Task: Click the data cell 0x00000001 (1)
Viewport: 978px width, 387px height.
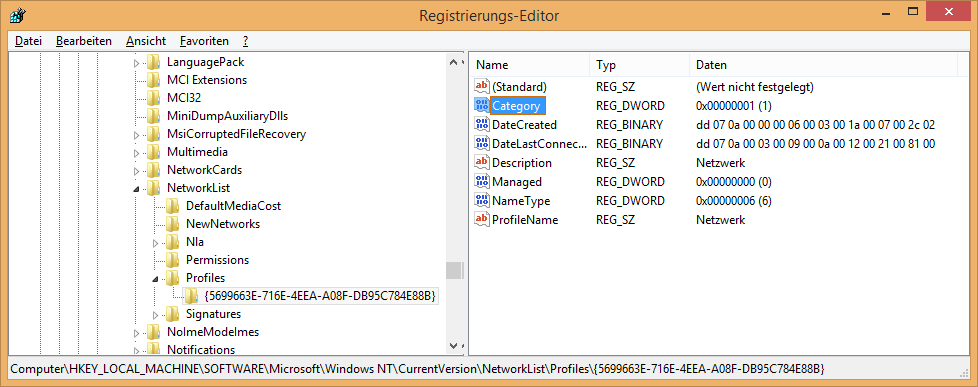Action: pyautogui.click(x=734, y=105)
